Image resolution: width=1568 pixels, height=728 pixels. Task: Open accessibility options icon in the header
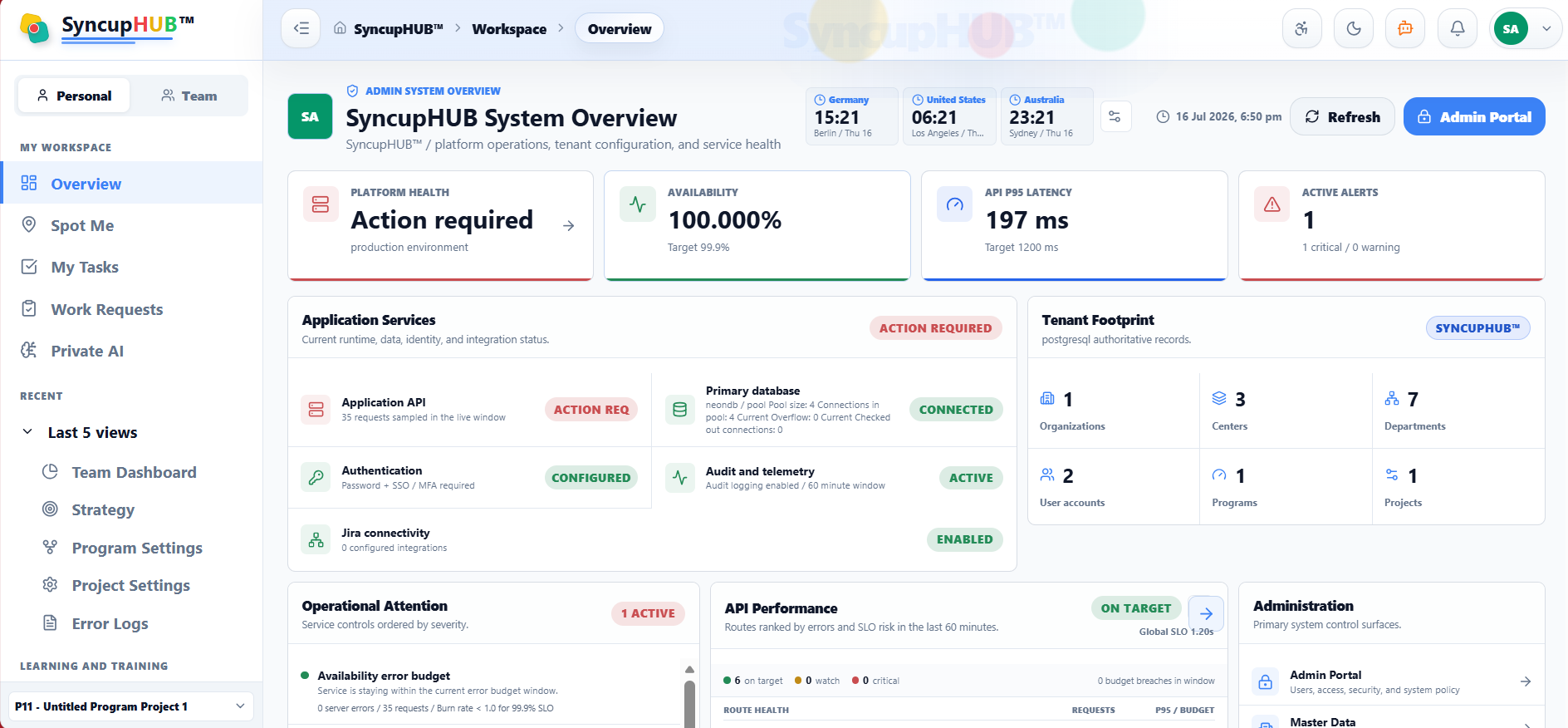(1301, 28)
